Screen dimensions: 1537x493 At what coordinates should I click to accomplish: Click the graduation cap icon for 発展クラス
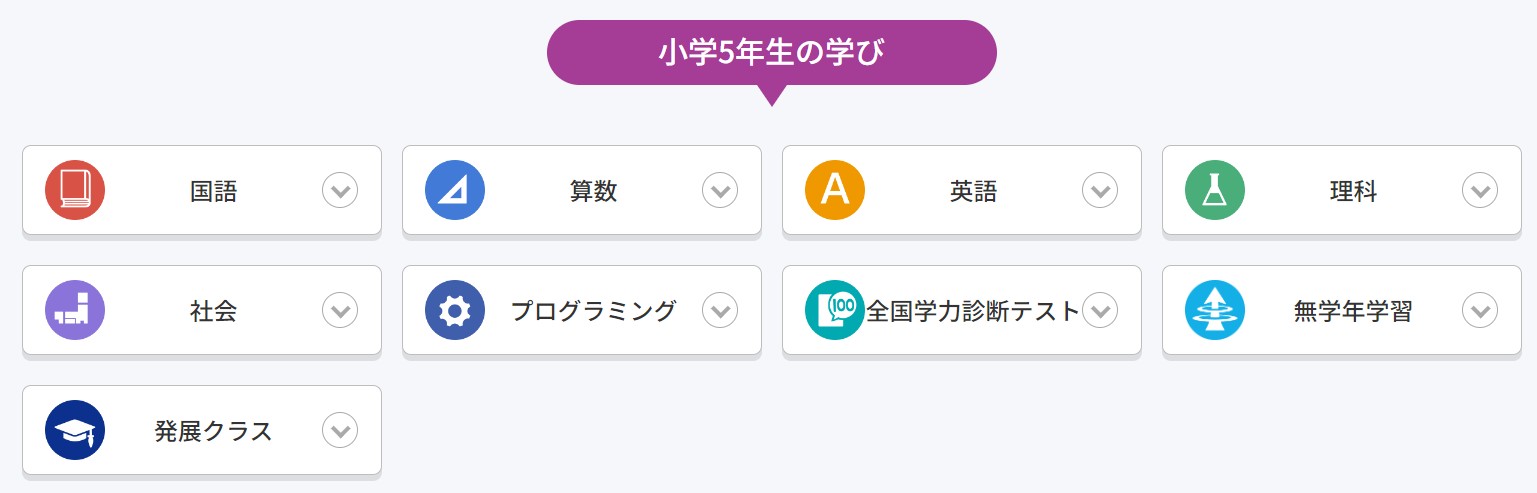[x=75, y=430]
